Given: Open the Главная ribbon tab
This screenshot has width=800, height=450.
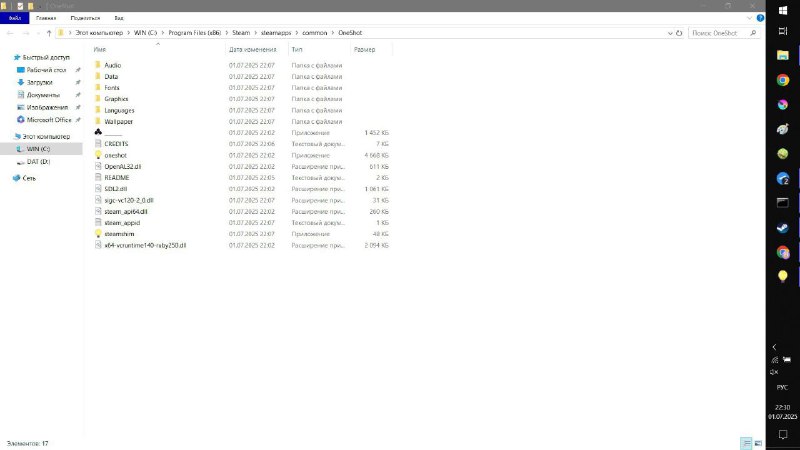Looking at the screenshot, I should click(46, 18).
